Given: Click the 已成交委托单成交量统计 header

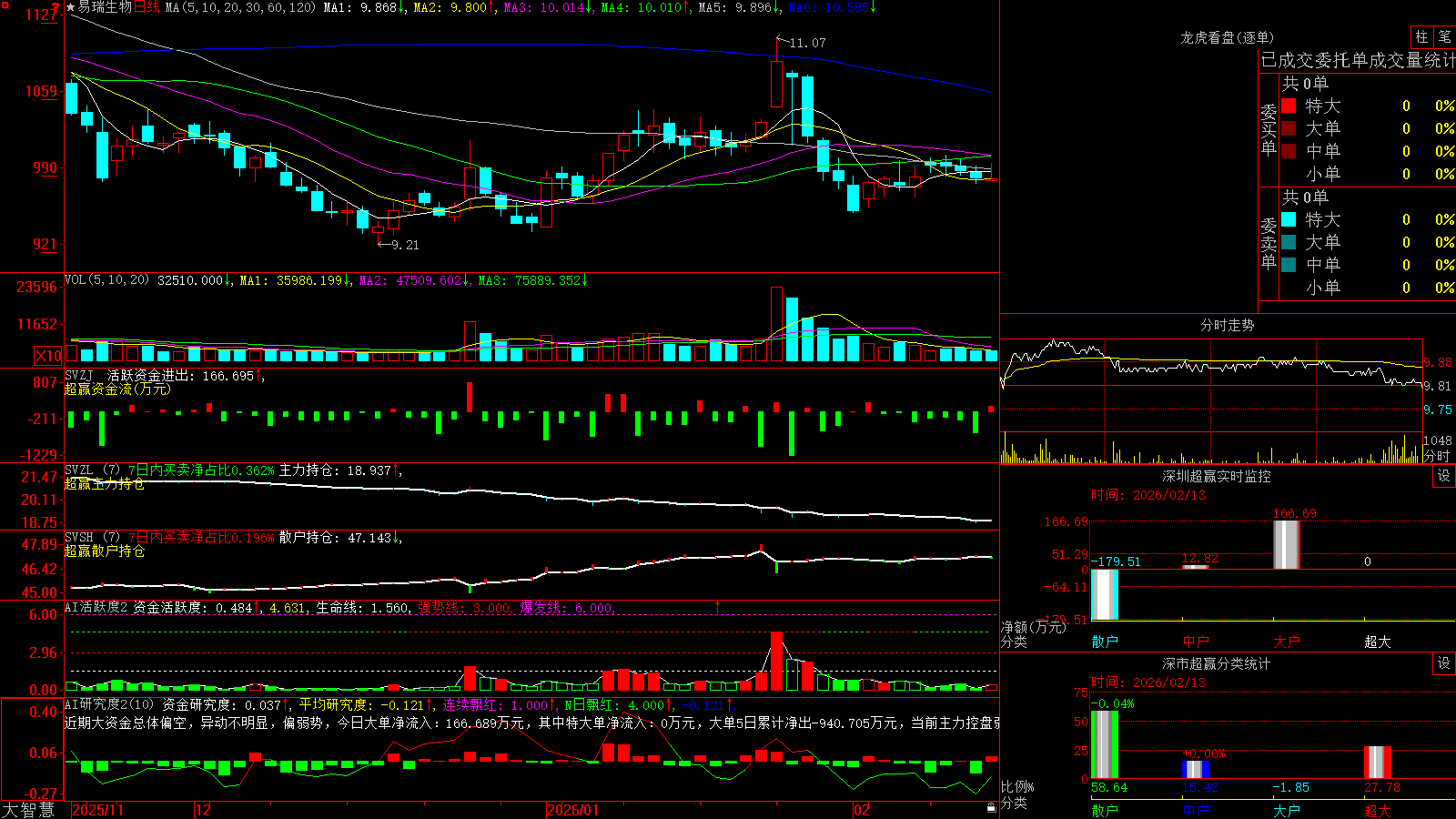Looking at the screenshot, I should point(1358,60).
